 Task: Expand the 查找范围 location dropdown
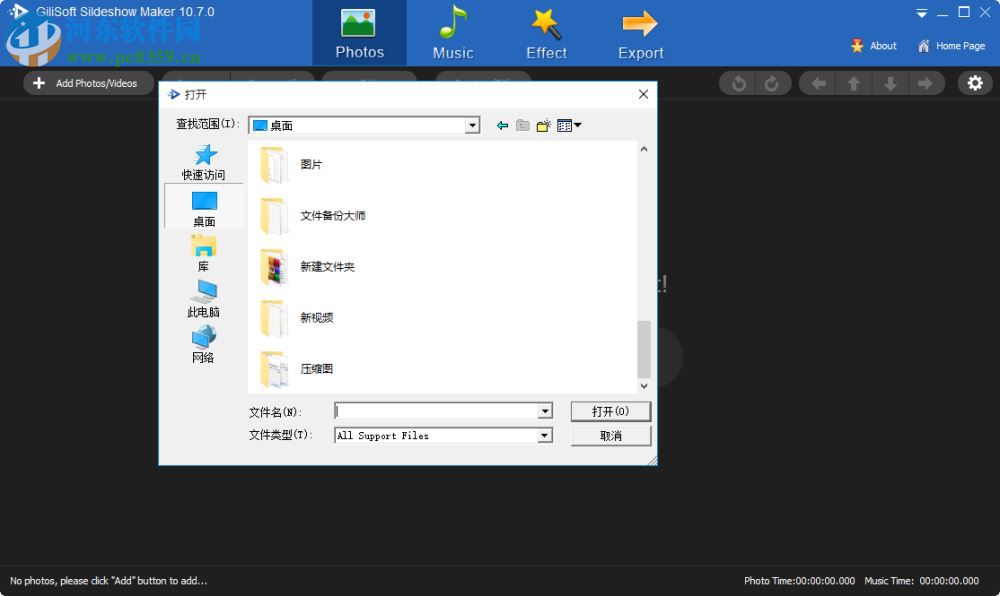(x=471, y=125)
